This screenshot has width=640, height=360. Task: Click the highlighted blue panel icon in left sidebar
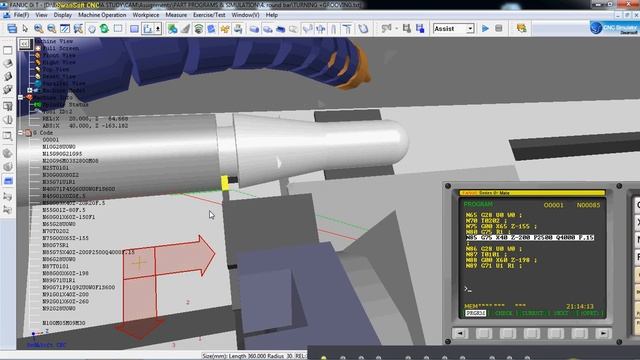pos(8,180)
